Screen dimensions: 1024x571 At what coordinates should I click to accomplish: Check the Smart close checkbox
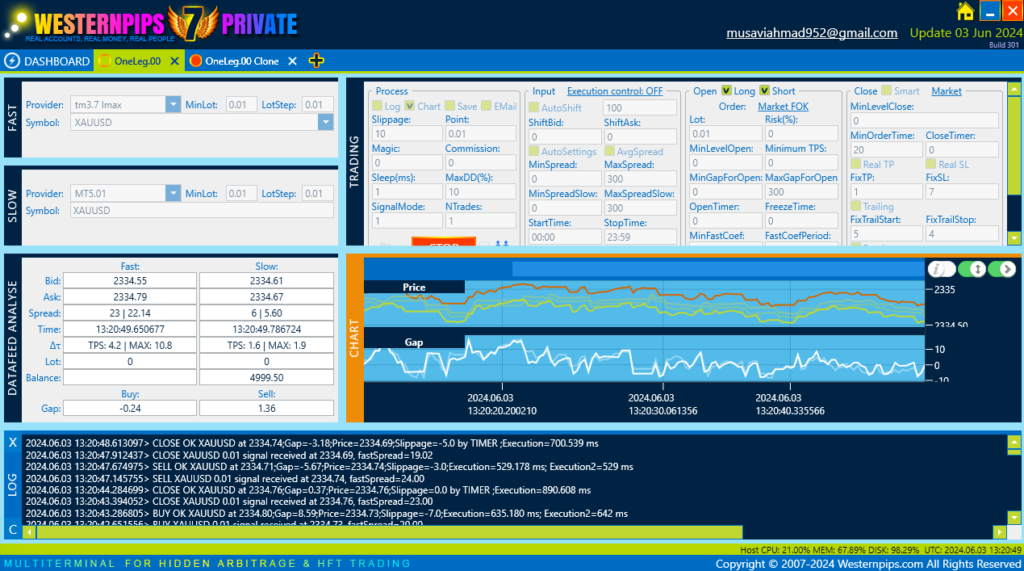886,91
